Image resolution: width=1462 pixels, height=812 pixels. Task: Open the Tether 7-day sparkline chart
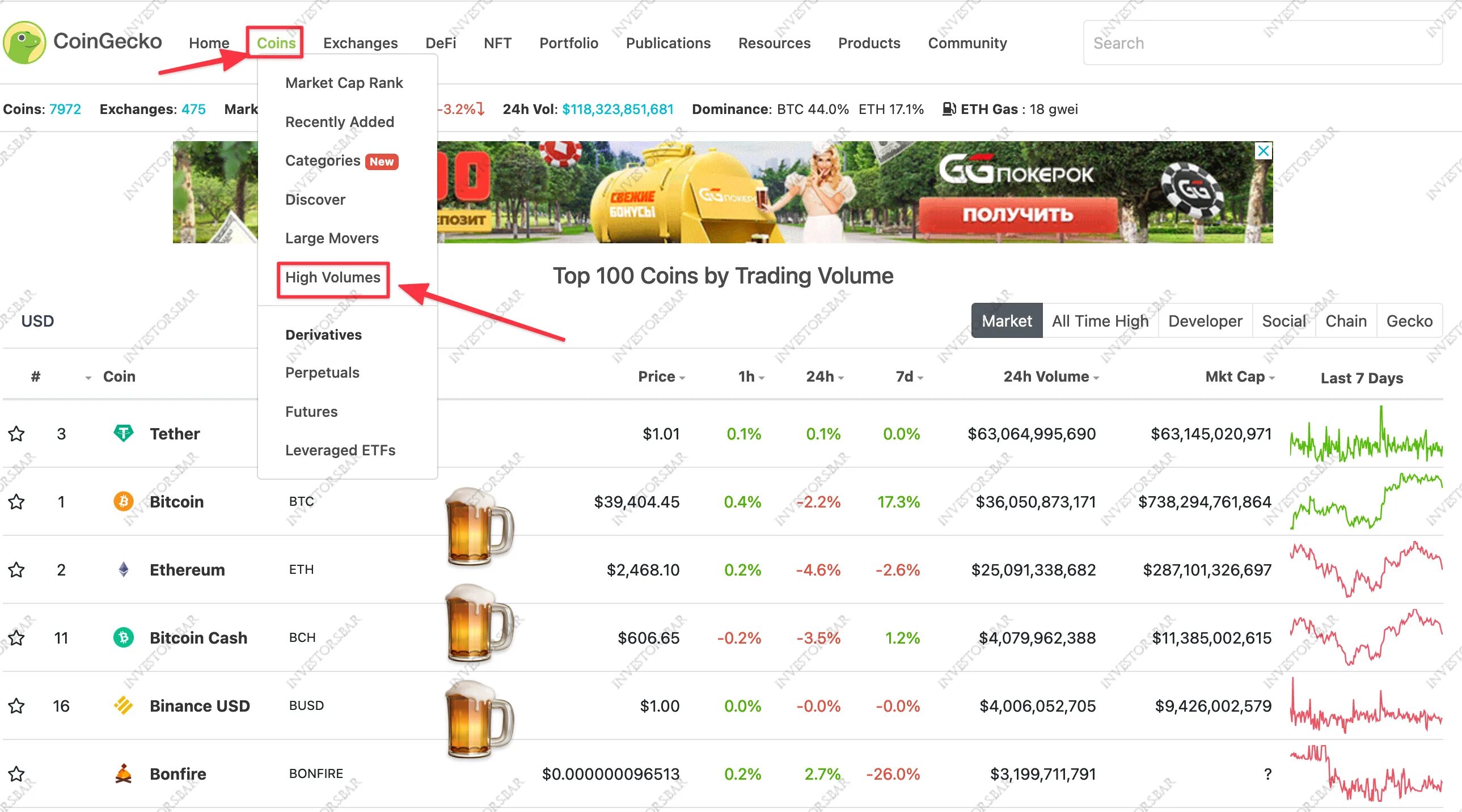point(1366,434)
